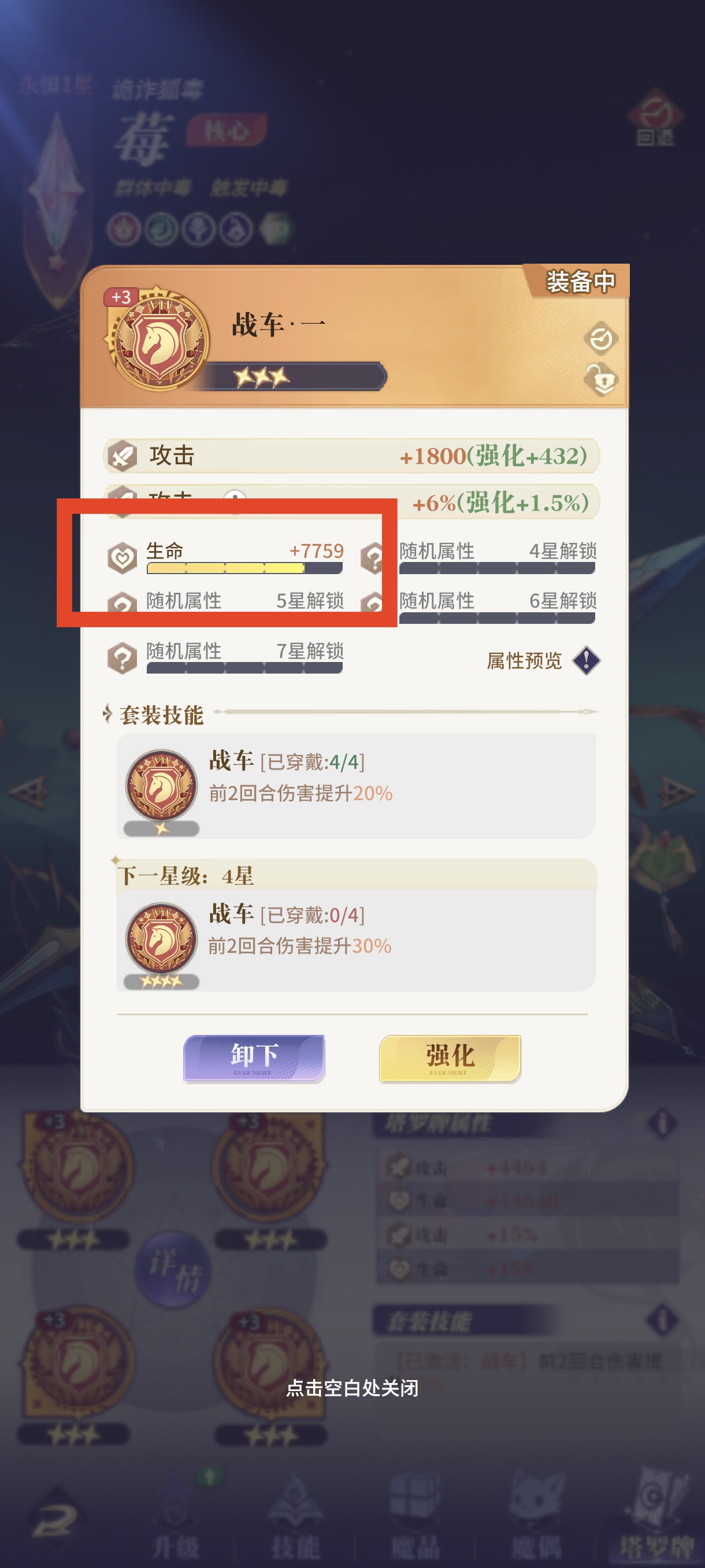Click the circular swap icon above lock
The width and height of the screenshot is (705, 1568).
601,338
